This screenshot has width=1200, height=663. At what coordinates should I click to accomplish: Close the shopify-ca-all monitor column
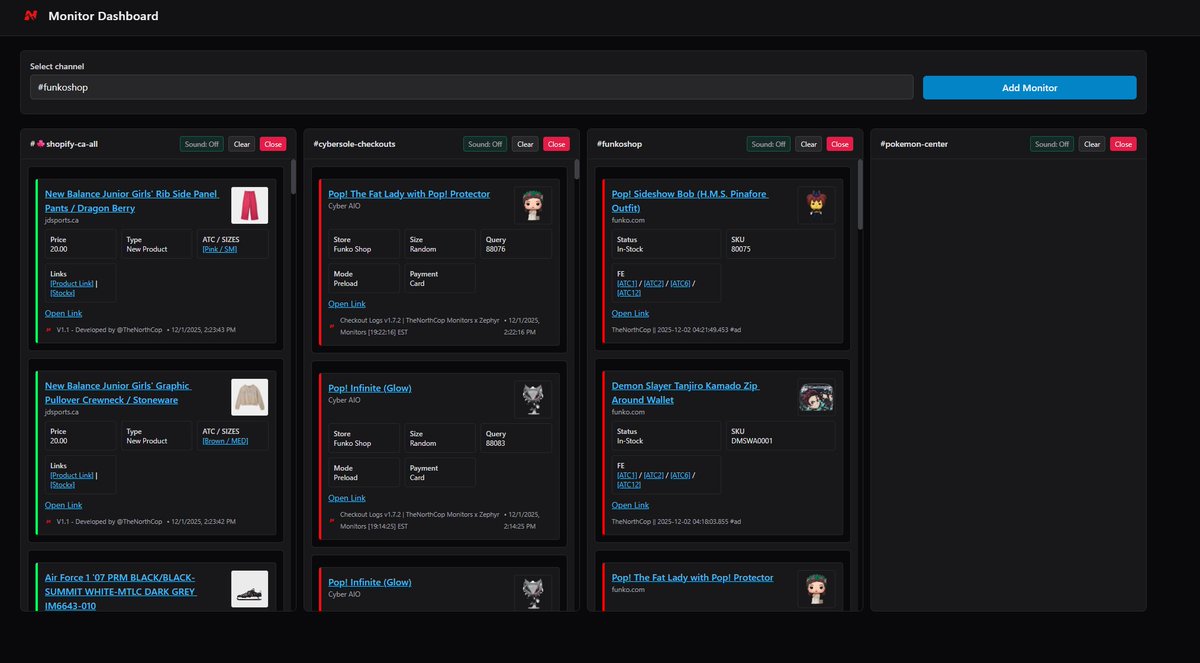(273, 144)
